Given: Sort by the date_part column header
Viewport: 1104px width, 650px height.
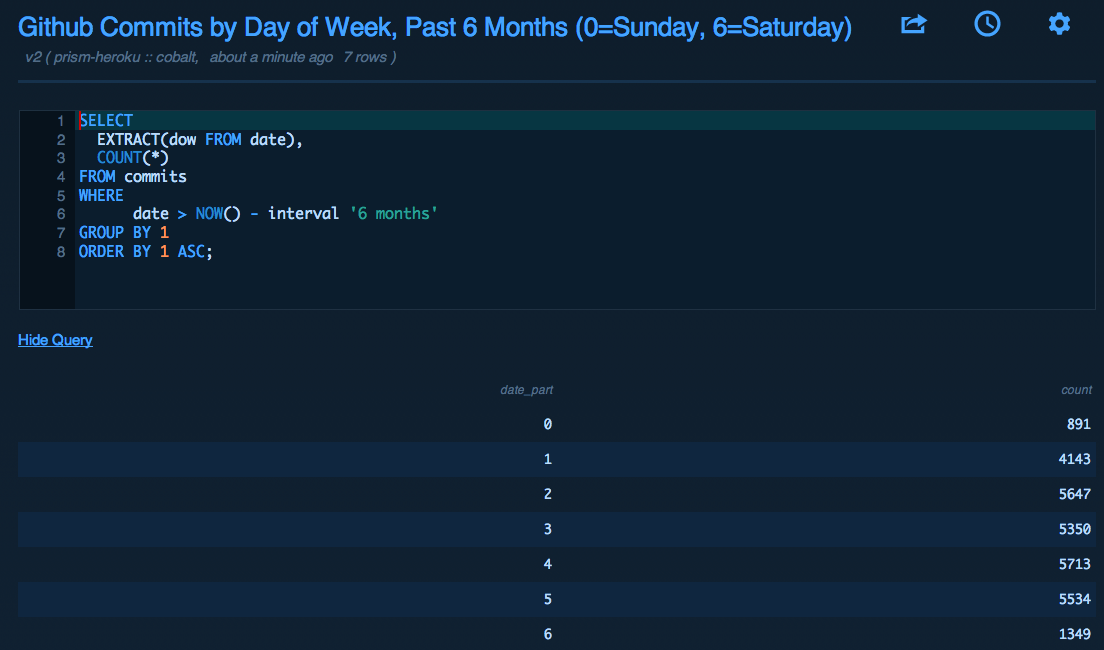Looking at the screenshot, I should (x=526, y=390).
